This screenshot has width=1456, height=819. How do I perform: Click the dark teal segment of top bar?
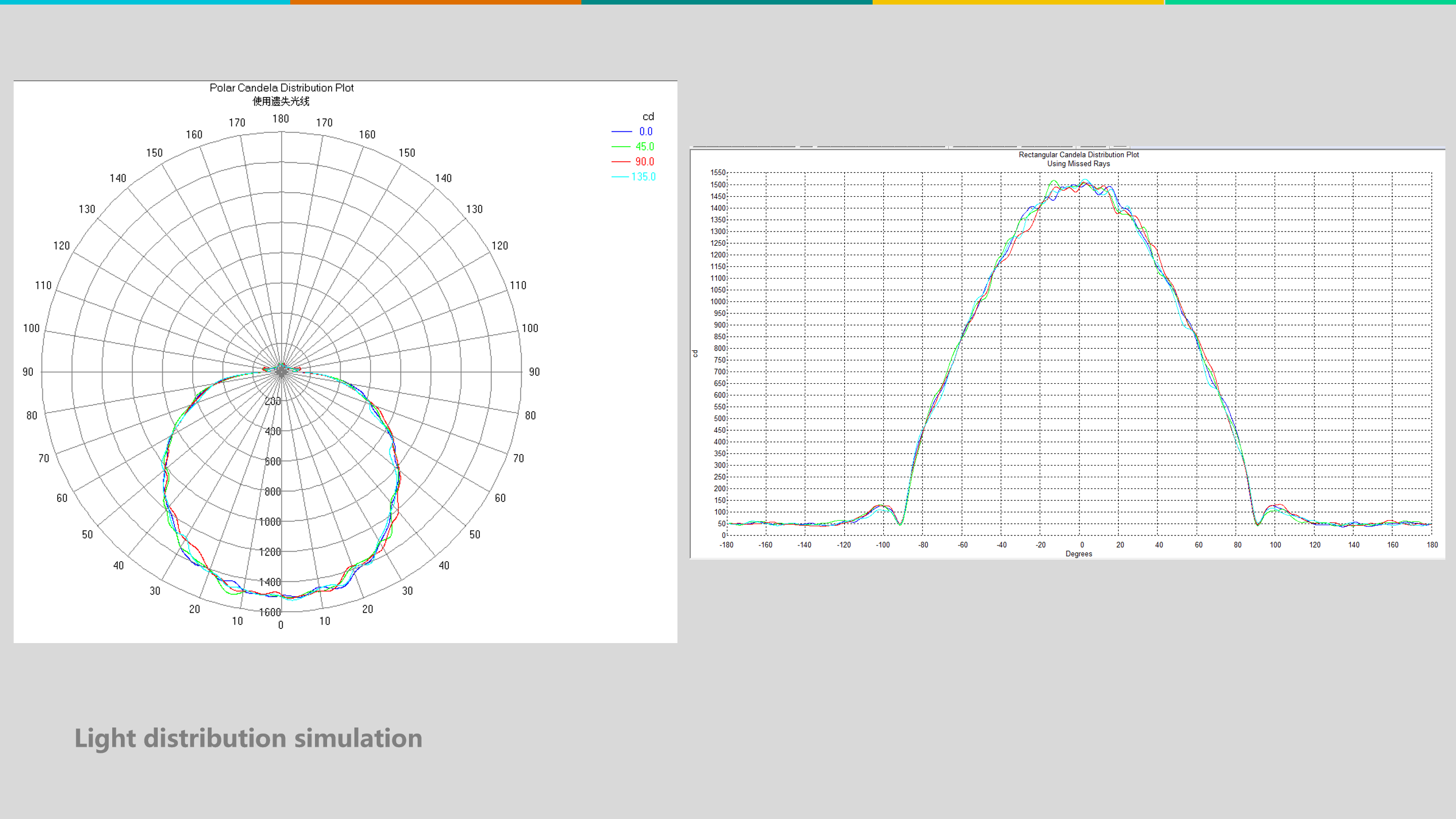pos(726,2)
